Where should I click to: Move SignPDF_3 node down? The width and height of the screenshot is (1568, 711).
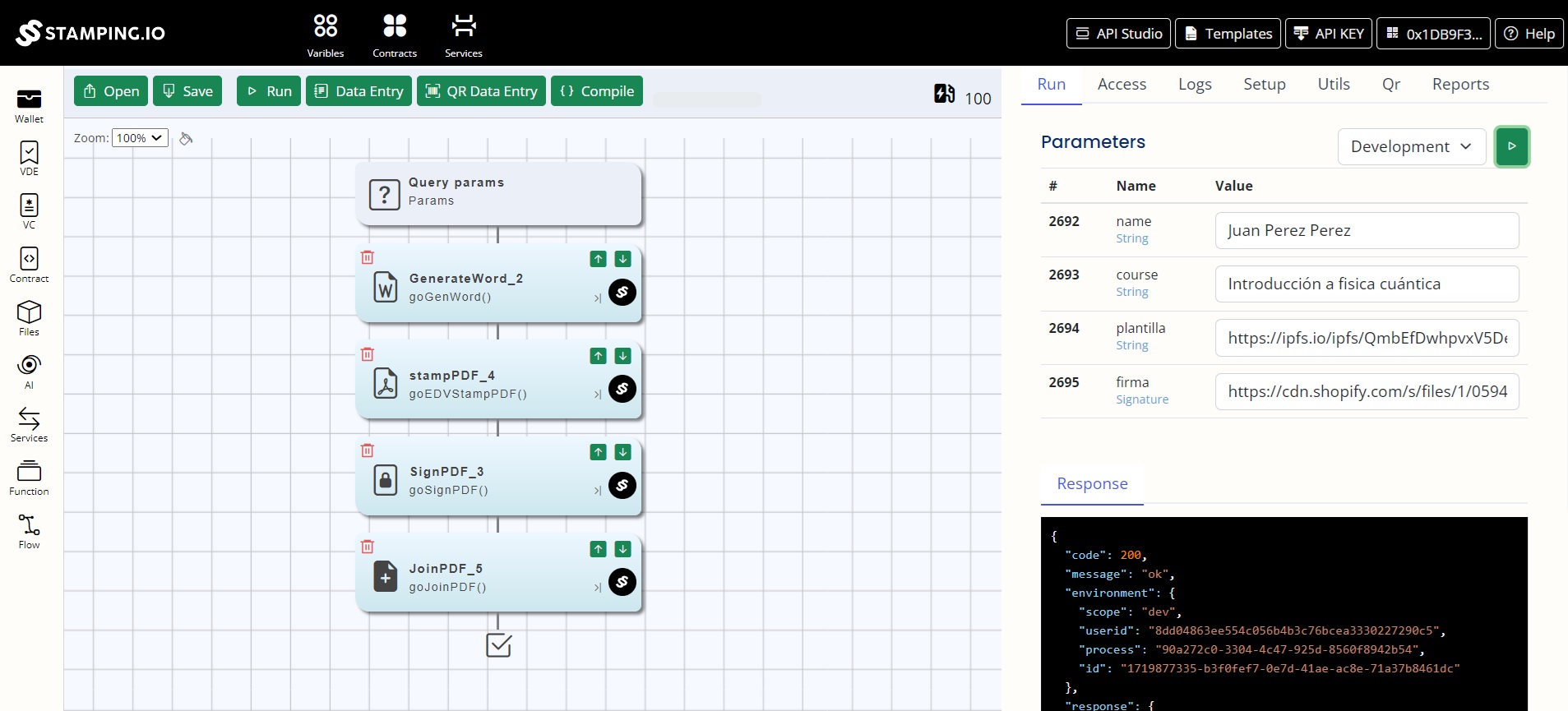click(623, 452)
